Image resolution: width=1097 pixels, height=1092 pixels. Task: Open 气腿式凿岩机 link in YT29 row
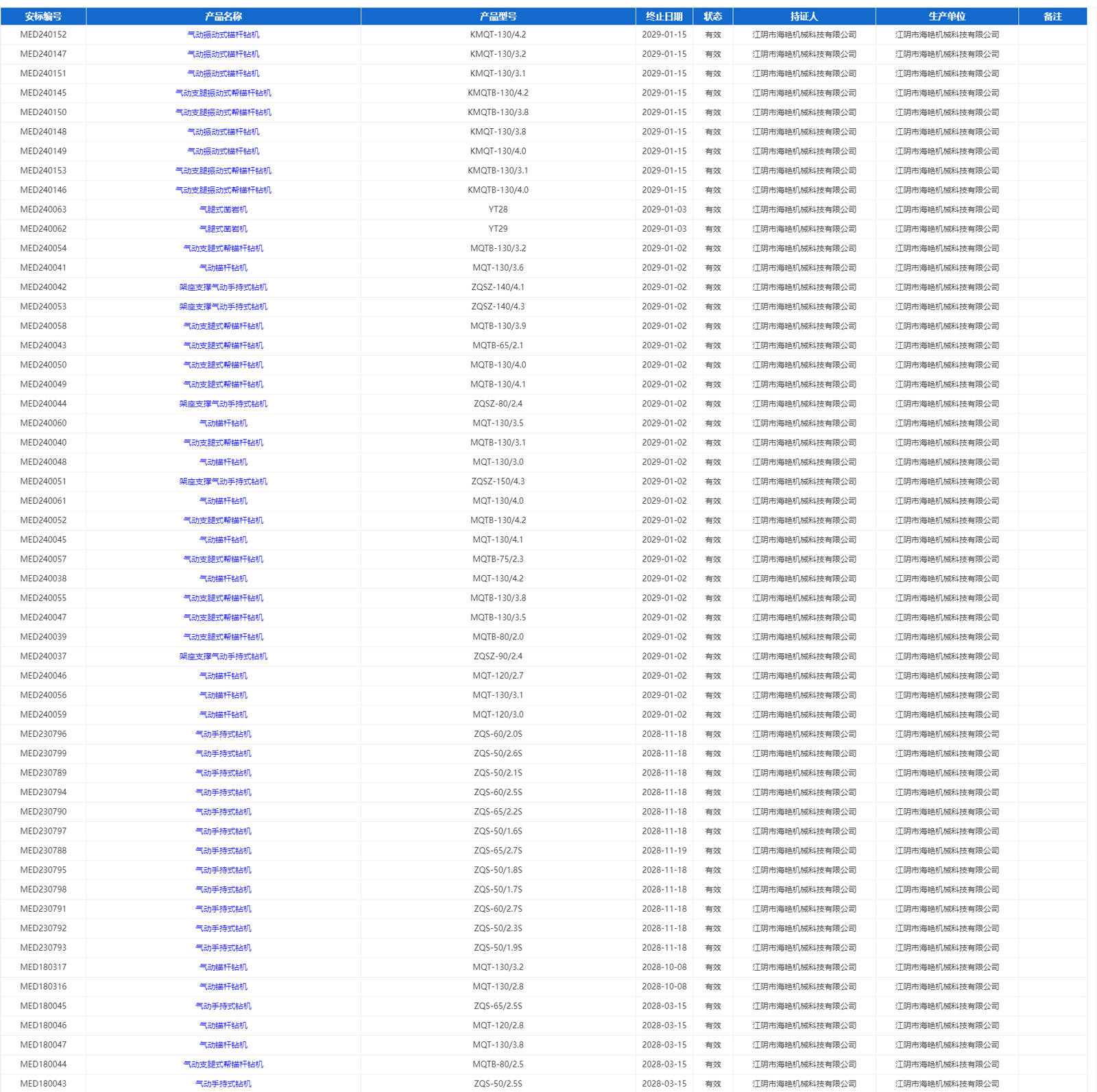(223, 229)
